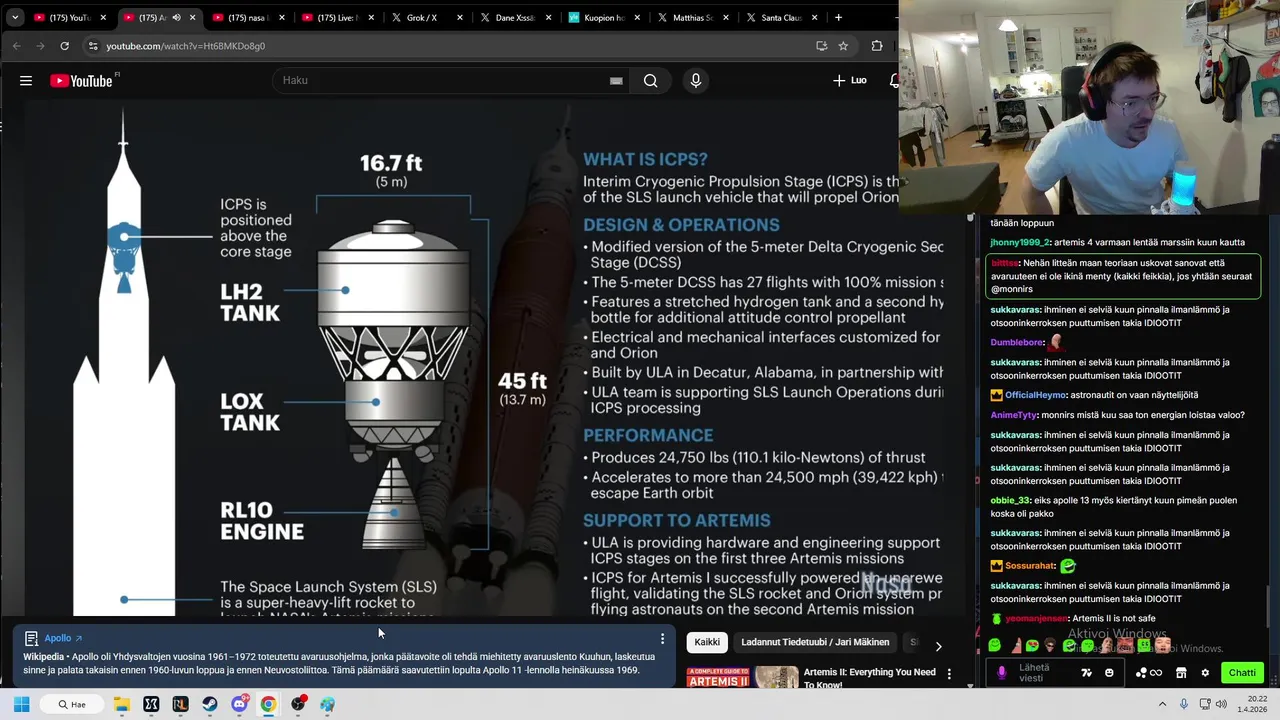Open Artemis II video three-dot menu
This screenshot has height=720, width=1280.
click(949, 674)
